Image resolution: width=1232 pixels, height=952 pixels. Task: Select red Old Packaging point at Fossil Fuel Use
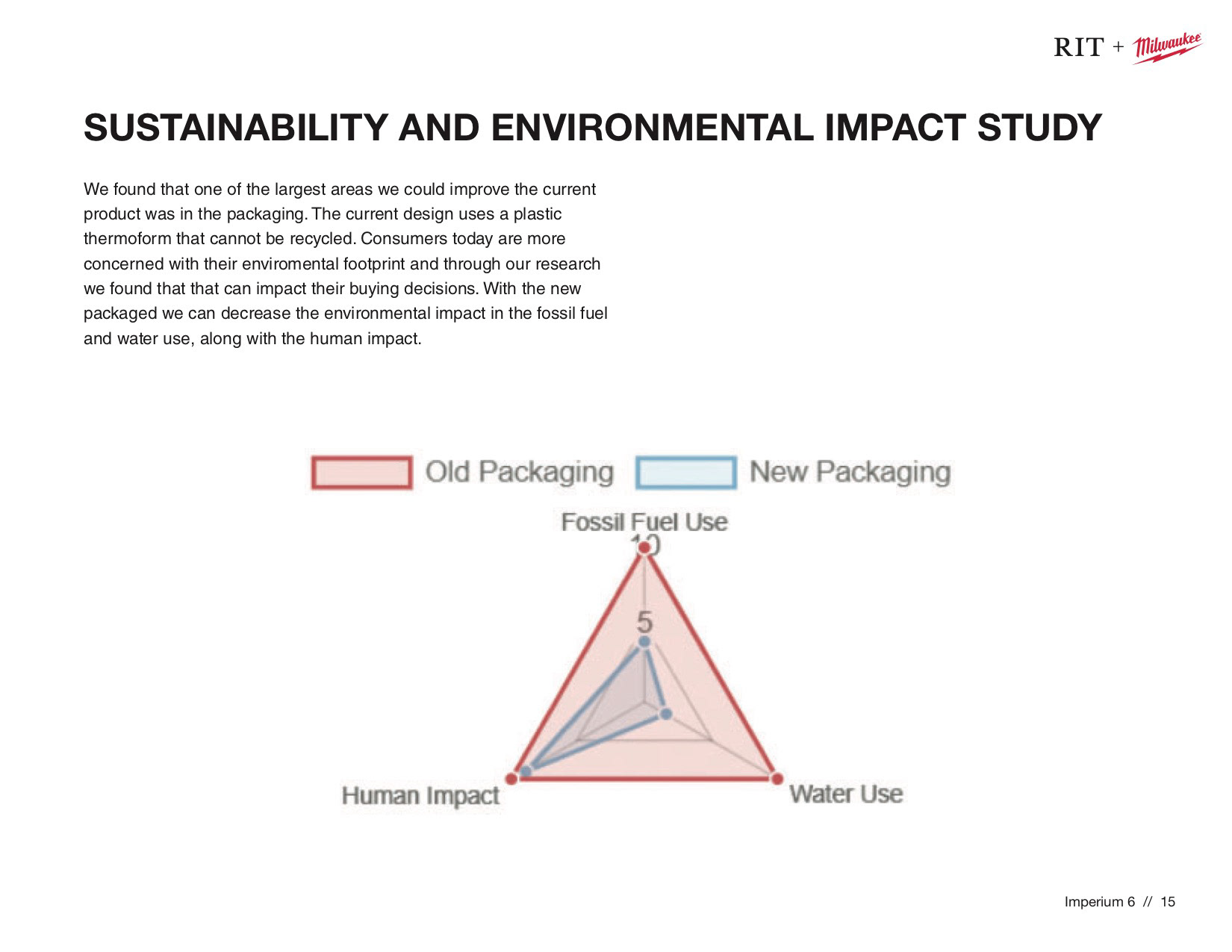point(644,549)
